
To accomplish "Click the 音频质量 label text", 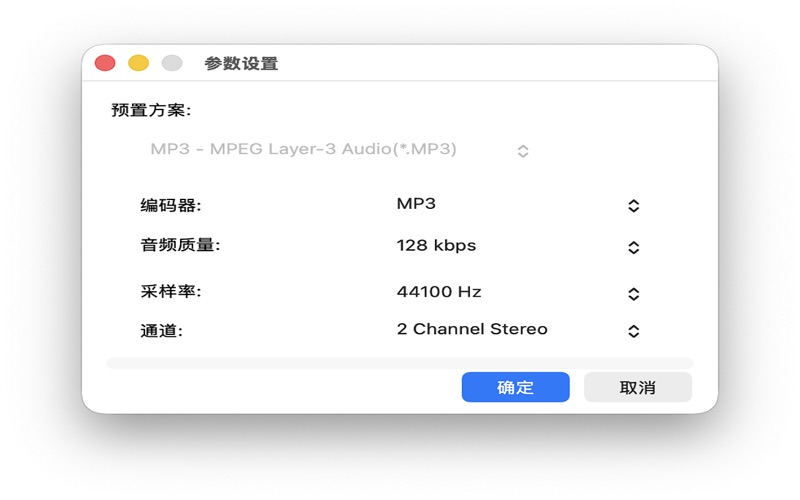I will pyautogui.click(x=180, y=246).
